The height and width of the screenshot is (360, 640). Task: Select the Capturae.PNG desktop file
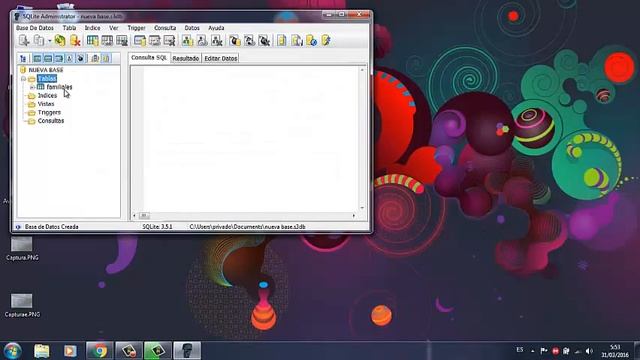coord(22,306)
